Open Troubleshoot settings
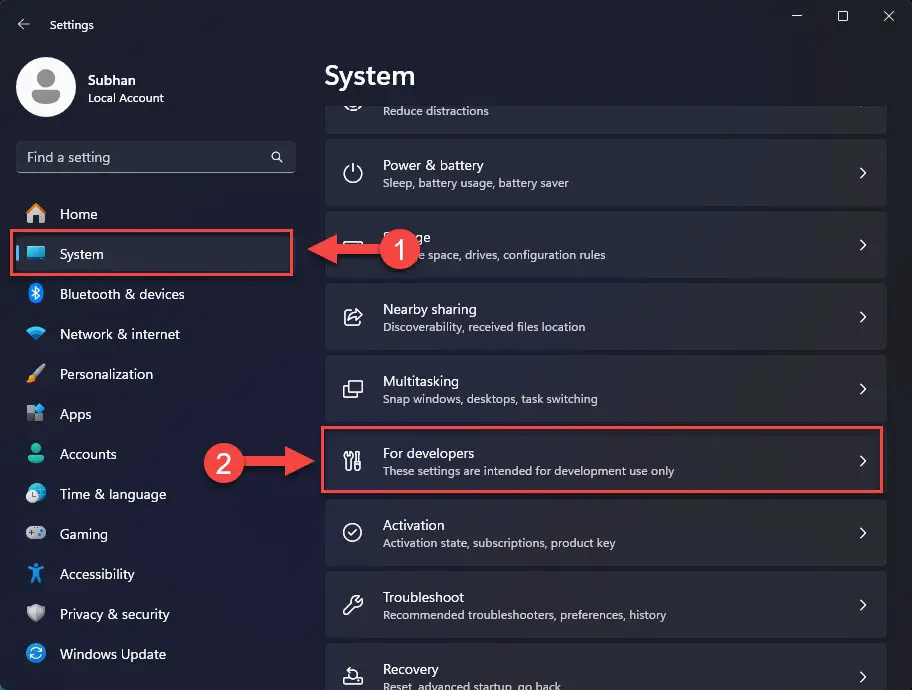The height and width of the screenshot is (690, 912). pos(605,605)
